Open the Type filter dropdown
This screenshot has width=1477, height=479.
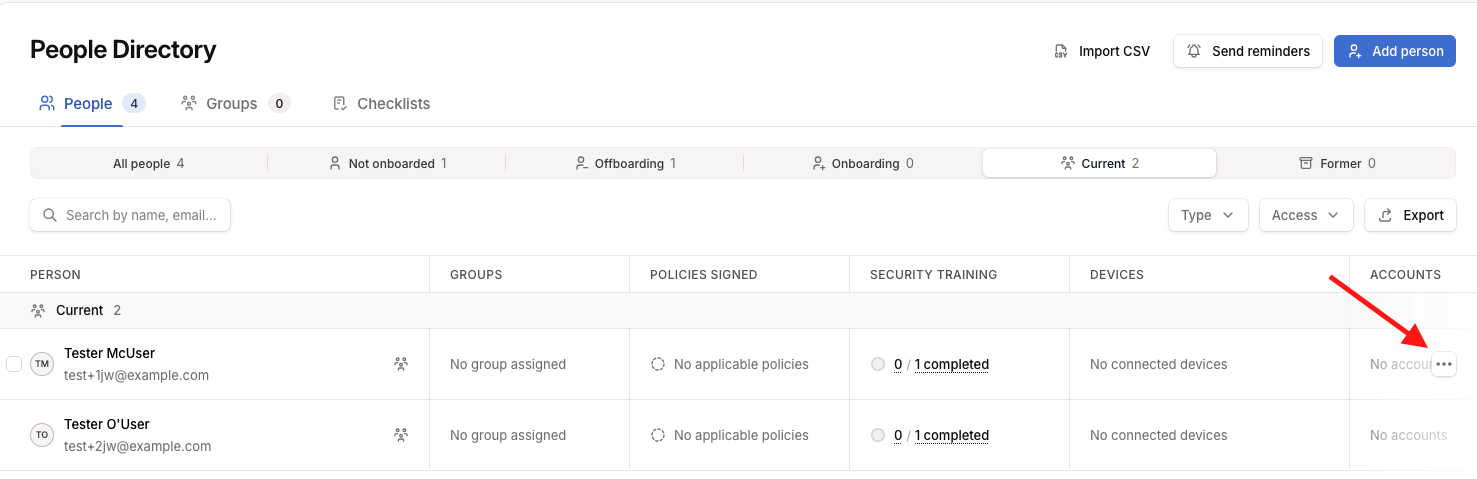tap(1208, 215)
